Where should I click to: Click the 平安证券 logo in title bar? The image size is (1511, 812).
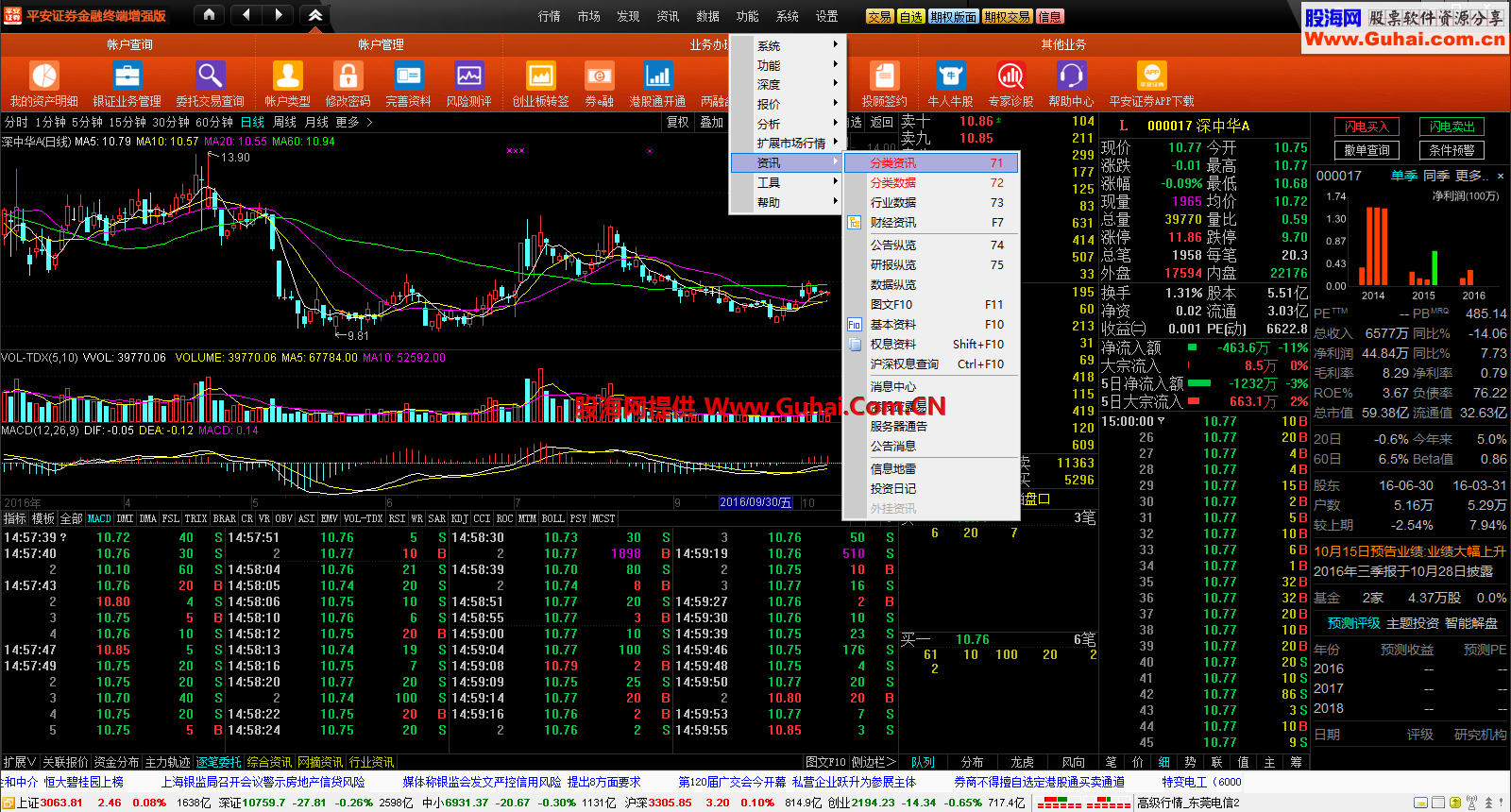click(13, 15)
